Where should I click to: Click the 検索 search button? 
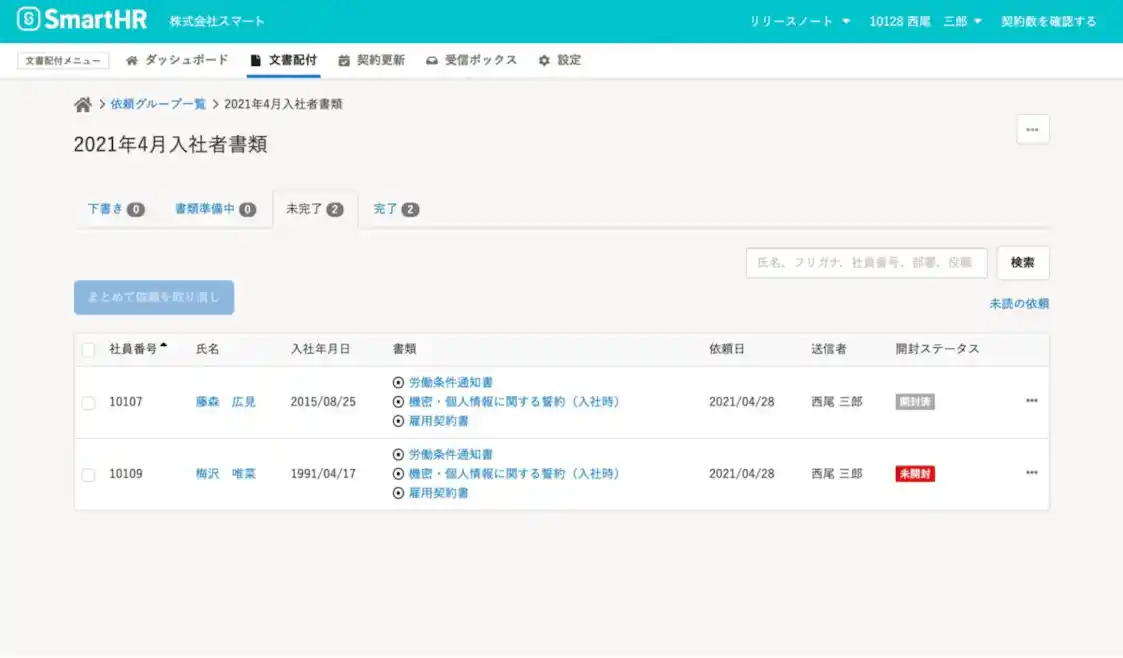click(1022, 262)
